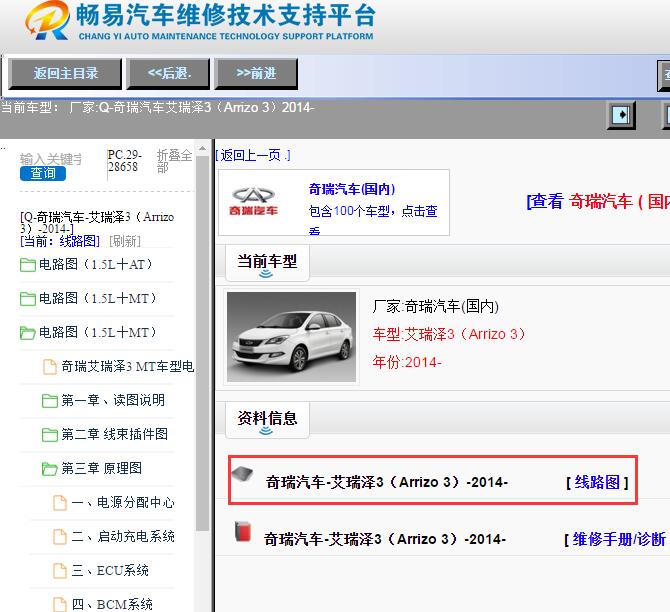670x612 pixels.
Task: Click the panel toggle arrow icon in gray bar
Action: point(621,115)
